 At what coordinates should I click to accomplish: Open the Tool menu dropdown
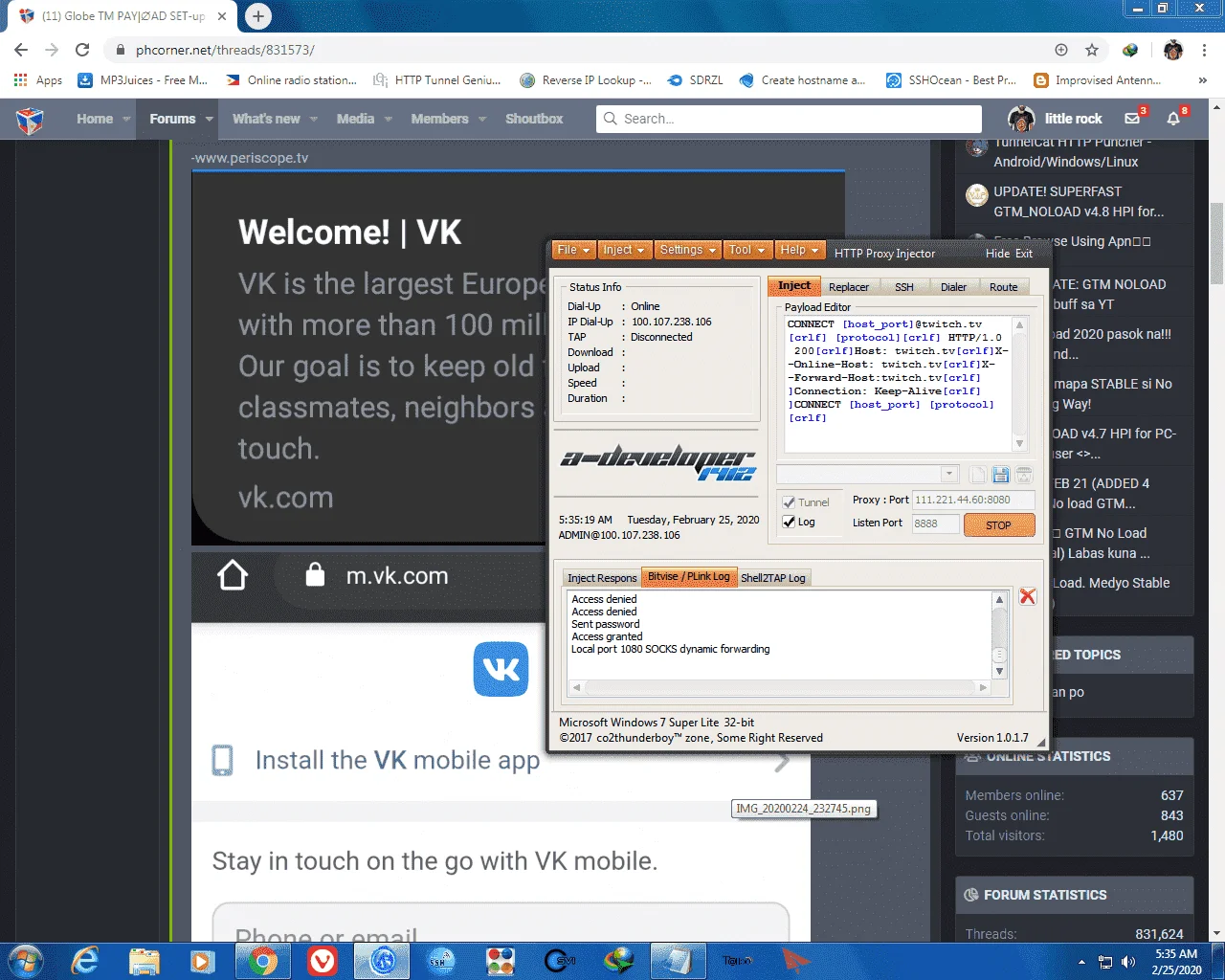[746, 250]
